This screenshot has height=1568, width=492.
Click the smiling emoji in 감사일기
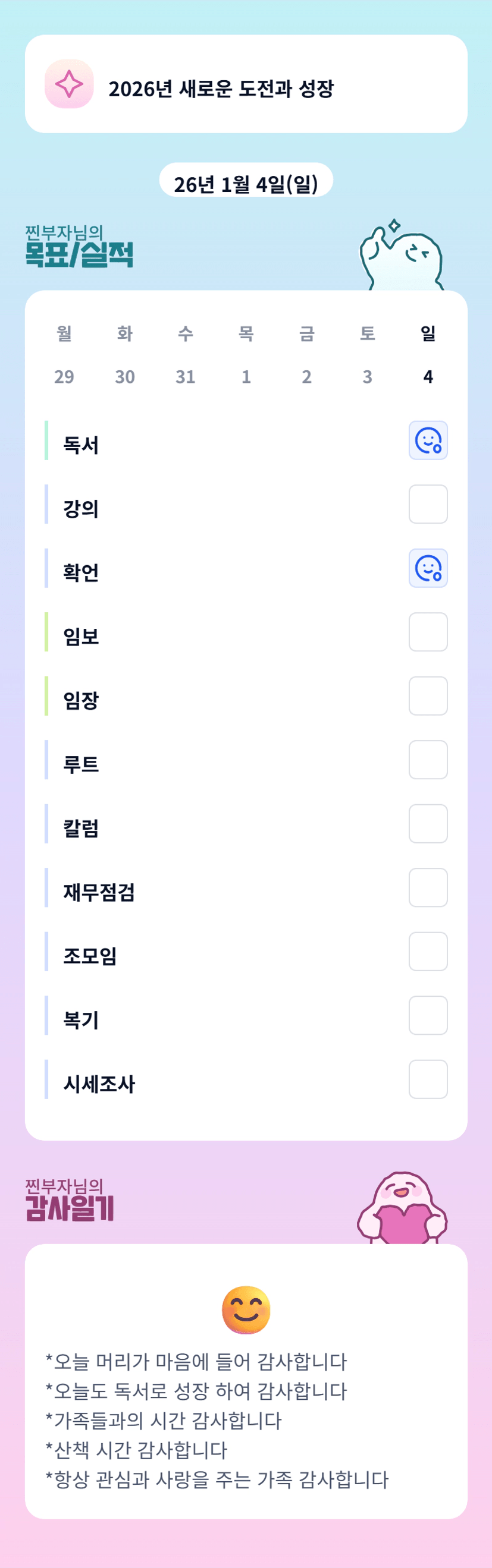pyautogui.click(x=246, y=1310)
